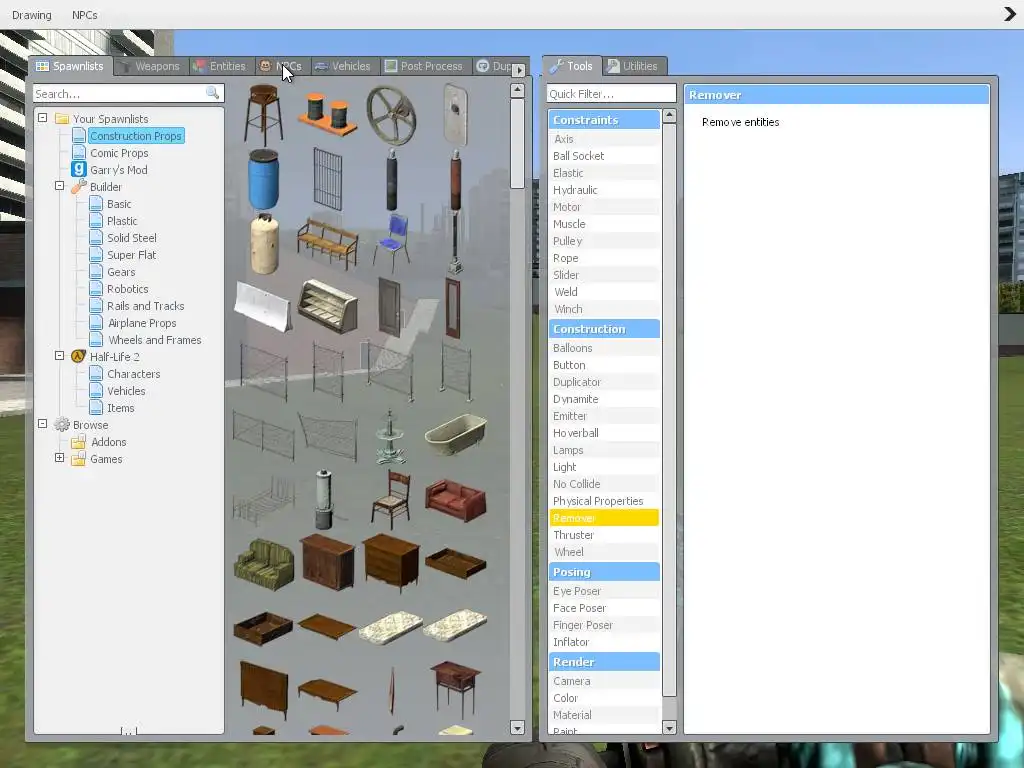This screenshot has width=1024, height=768.
Task: Click the search magnifier icon
Action: pyautogui.click(x=212, y=93)
